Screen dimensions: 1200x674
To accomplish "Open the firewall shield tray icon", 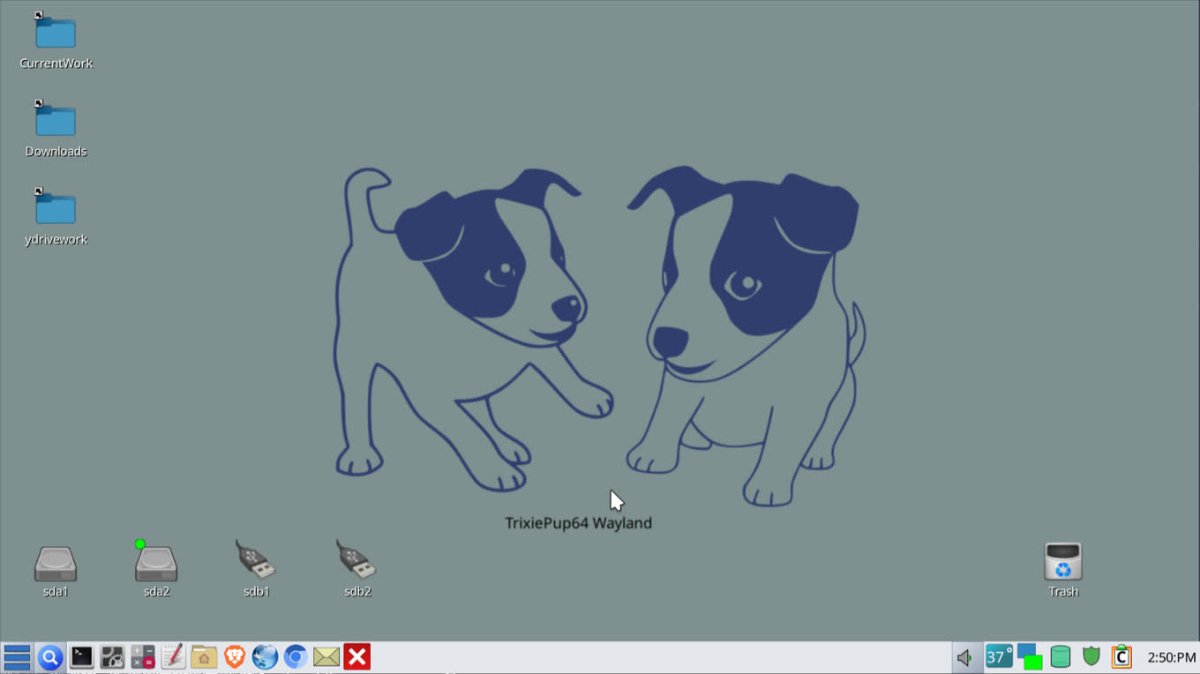I will point(1092,657).
